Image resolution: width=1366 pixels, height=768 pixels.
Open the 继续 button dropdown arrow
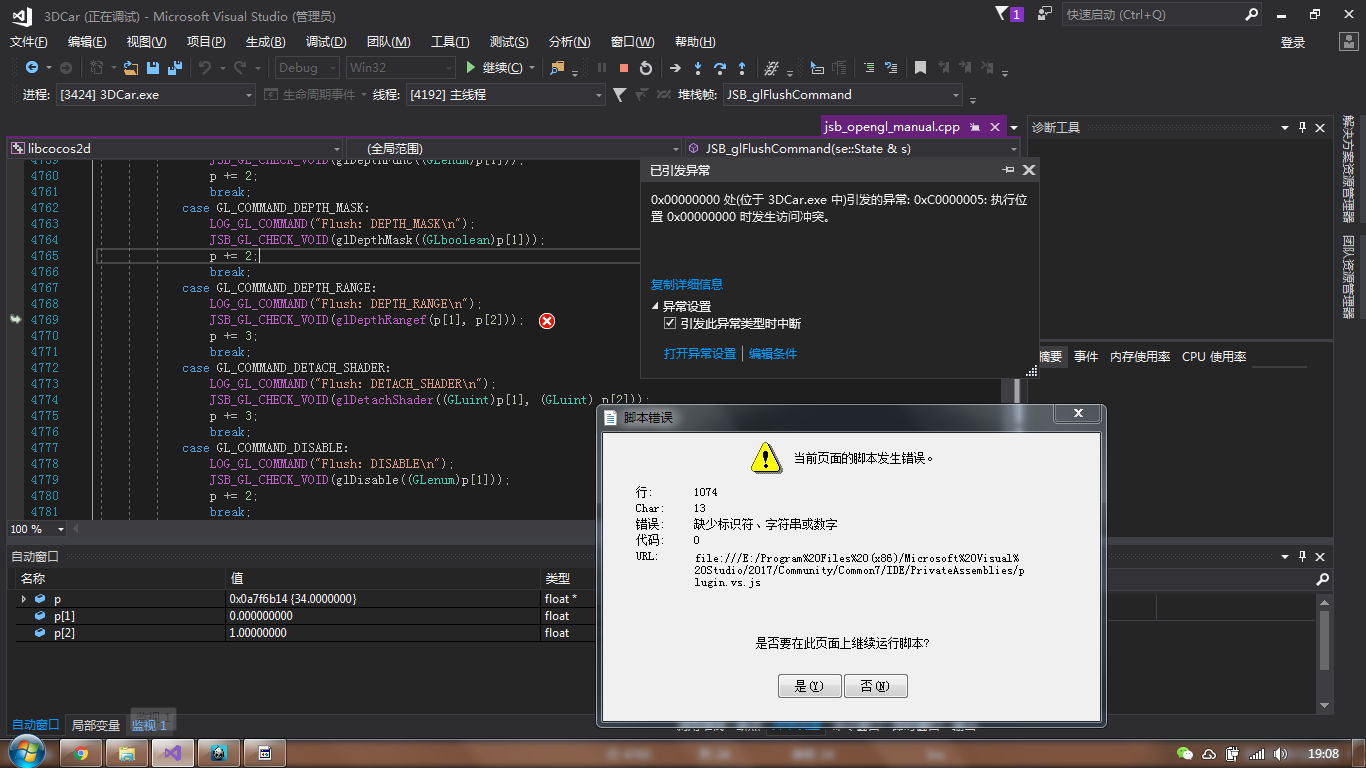pos(532,68)
